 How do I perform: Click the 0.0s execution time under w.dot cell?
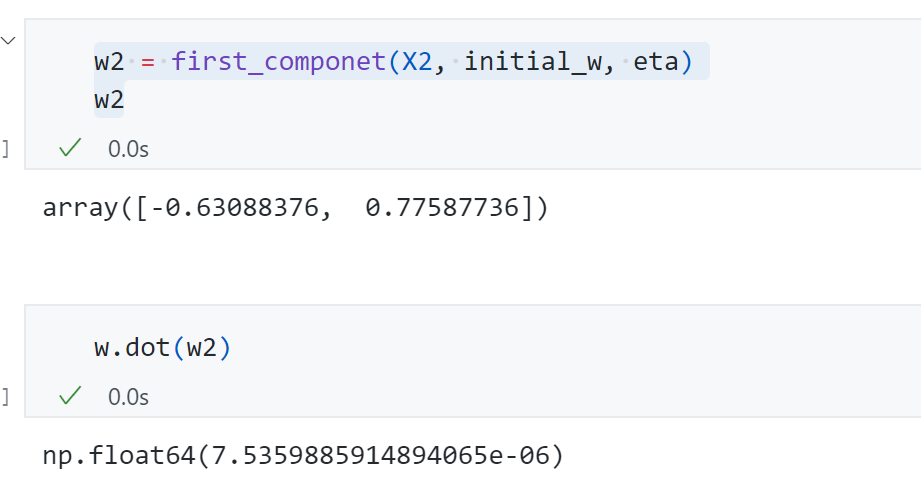click(x=128, y=397)
